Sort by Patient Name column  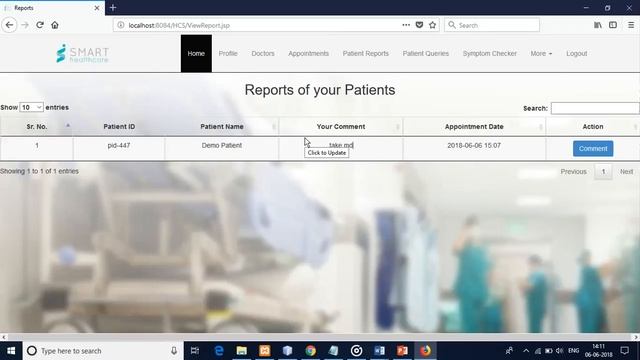click(222, 127)
